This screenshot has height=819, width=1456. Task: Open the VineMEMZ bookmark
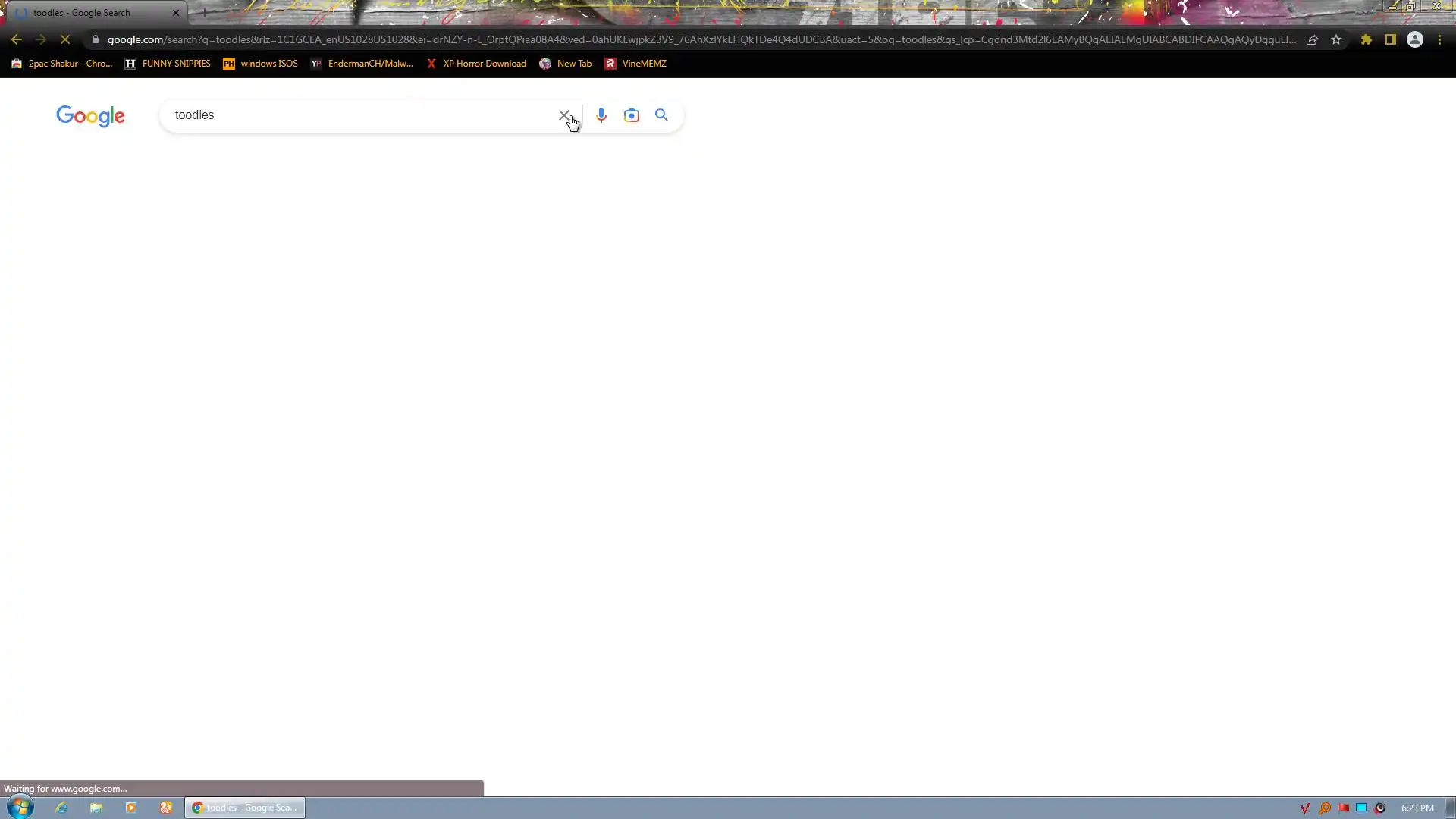pos(635,64)
